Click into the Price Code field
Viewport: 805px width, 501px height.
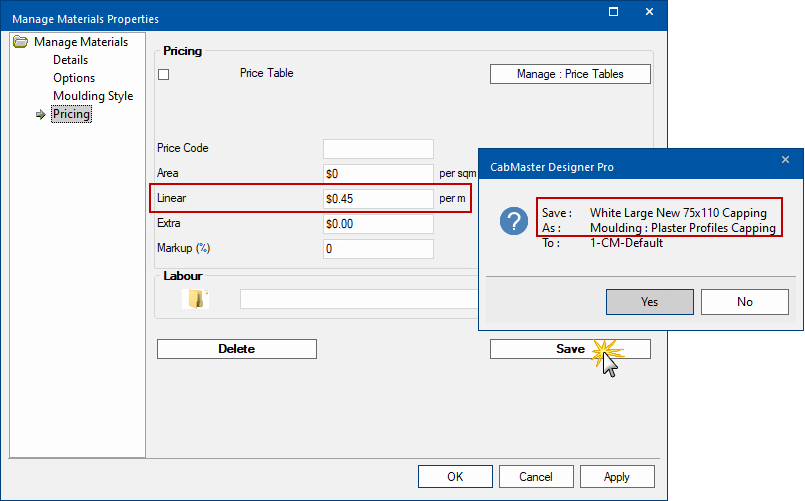tap(378, 148)
